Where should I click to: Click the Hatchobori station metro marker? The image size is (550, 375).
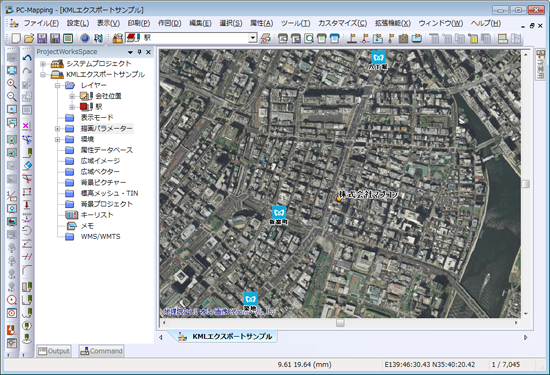point(378,57)
